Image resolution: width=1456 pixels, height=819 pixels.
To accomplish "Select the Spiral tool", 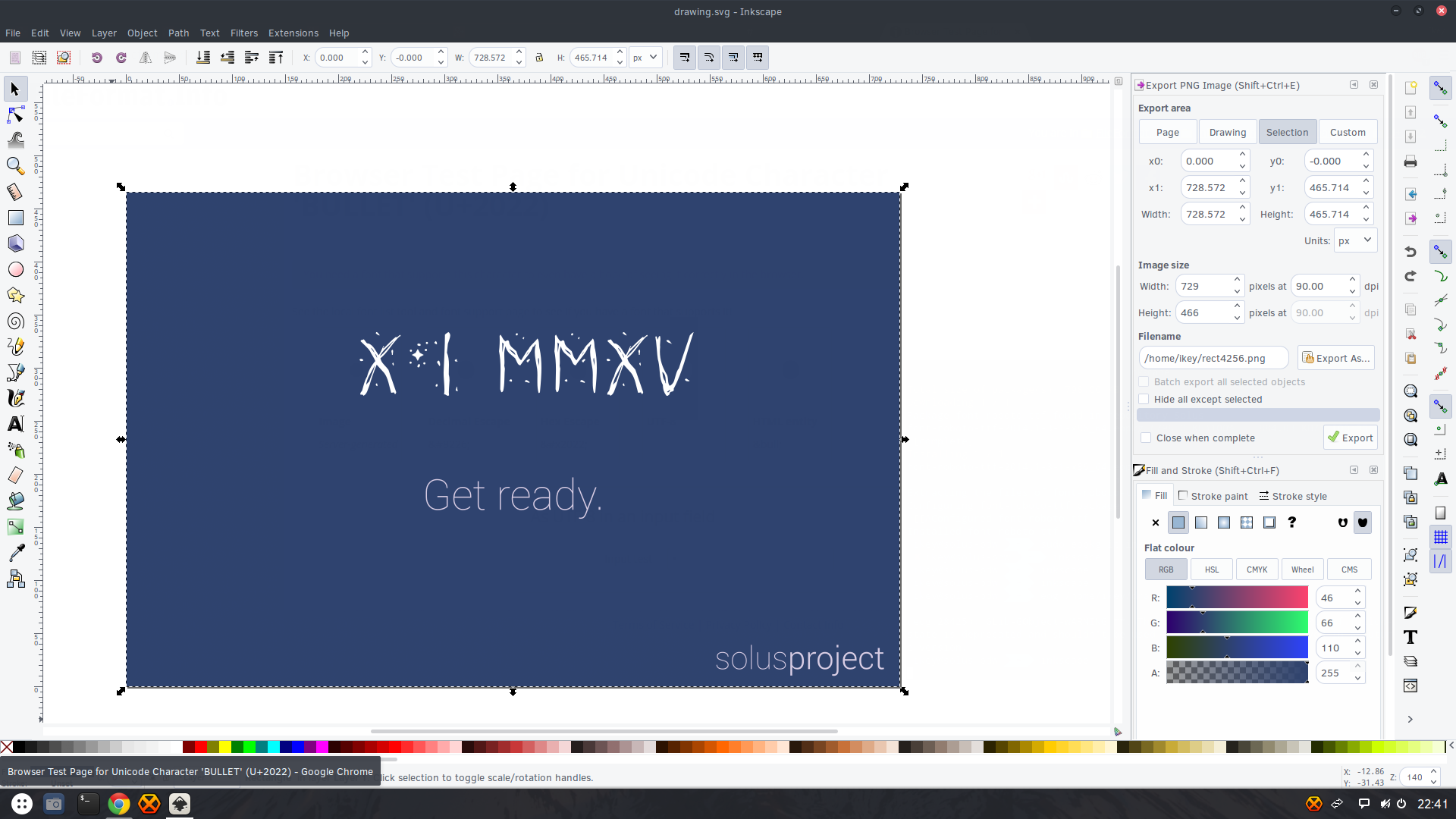I will (15, 321).
